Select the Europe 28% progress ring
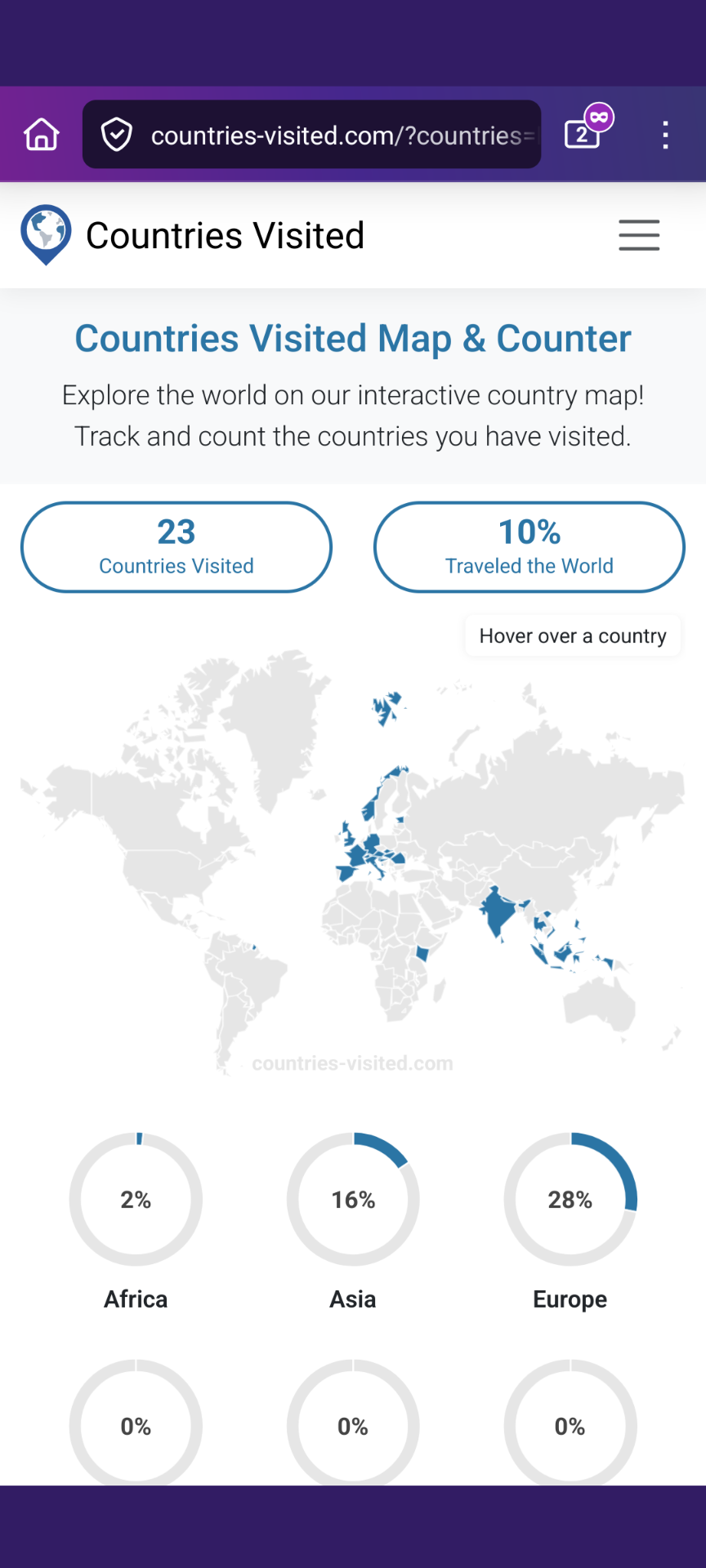This screenshot has height=1568, width=706. point(570,1199)
